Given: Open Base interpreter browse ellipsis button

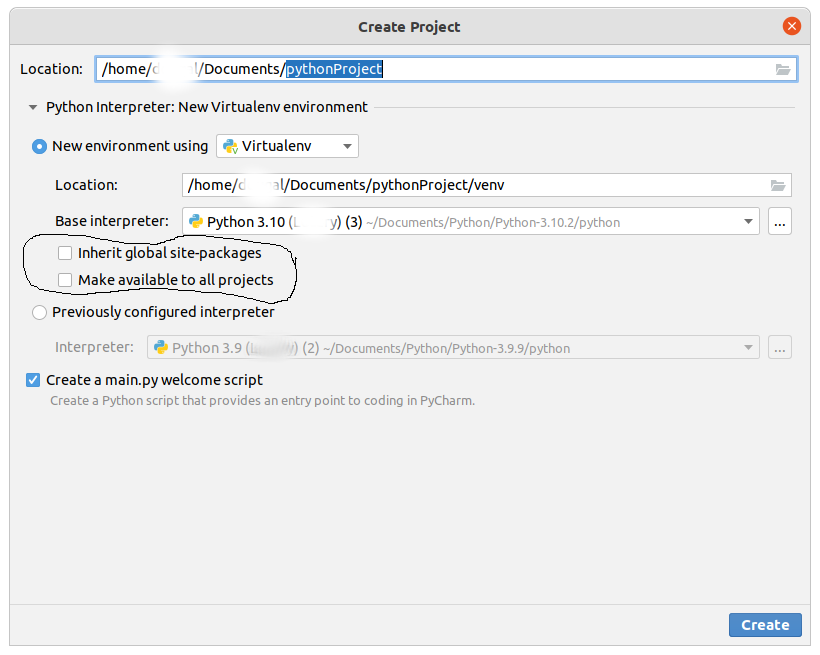Looking at the screenshot, I should (x=779, y=221).
